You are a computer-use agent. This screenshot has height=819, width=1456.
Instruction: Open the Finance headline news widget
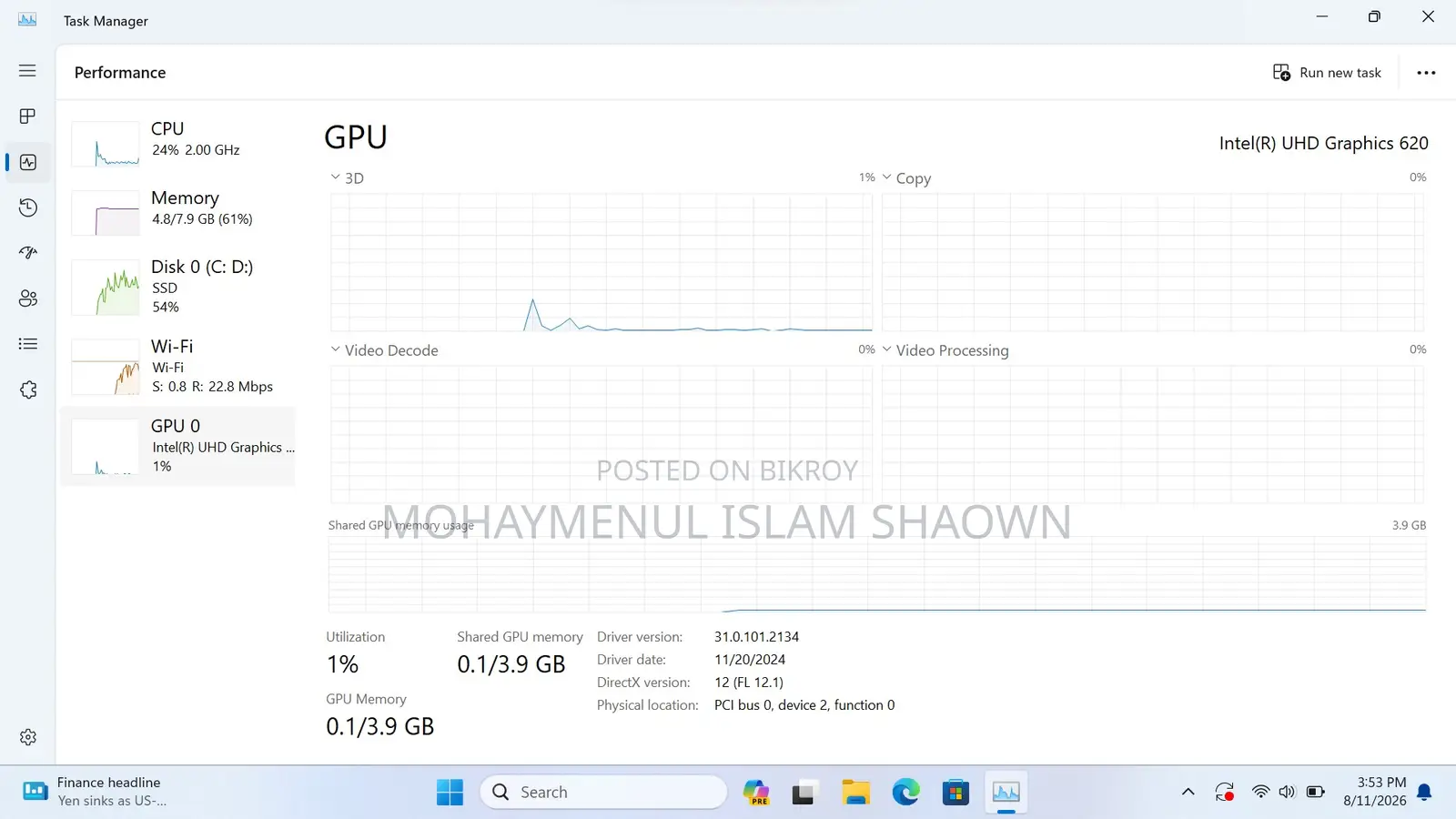tap(95, 792)
